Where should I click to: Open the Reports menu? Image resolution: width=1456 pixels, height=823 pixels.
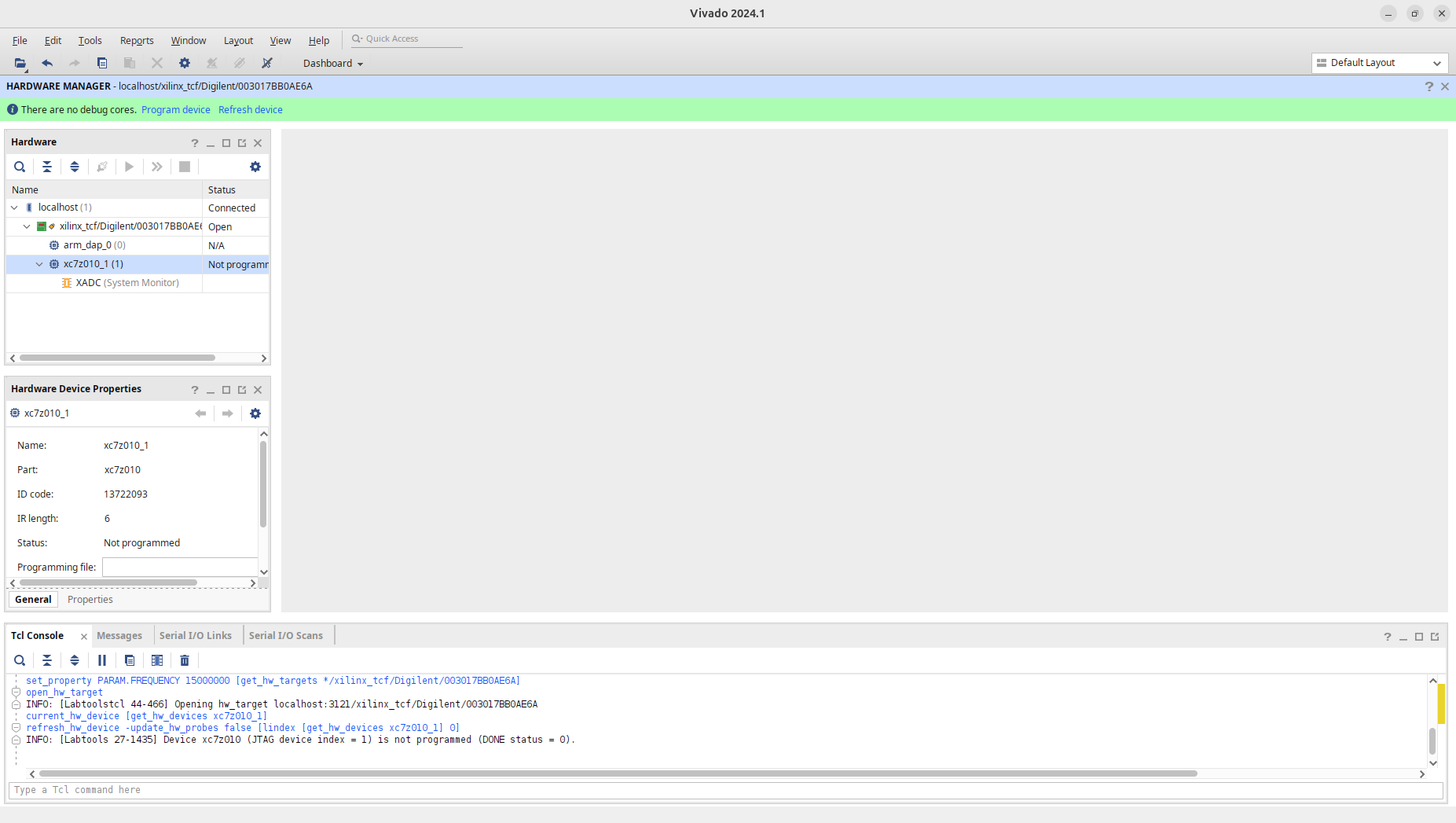pyautogui.click(x=137, y=41)
